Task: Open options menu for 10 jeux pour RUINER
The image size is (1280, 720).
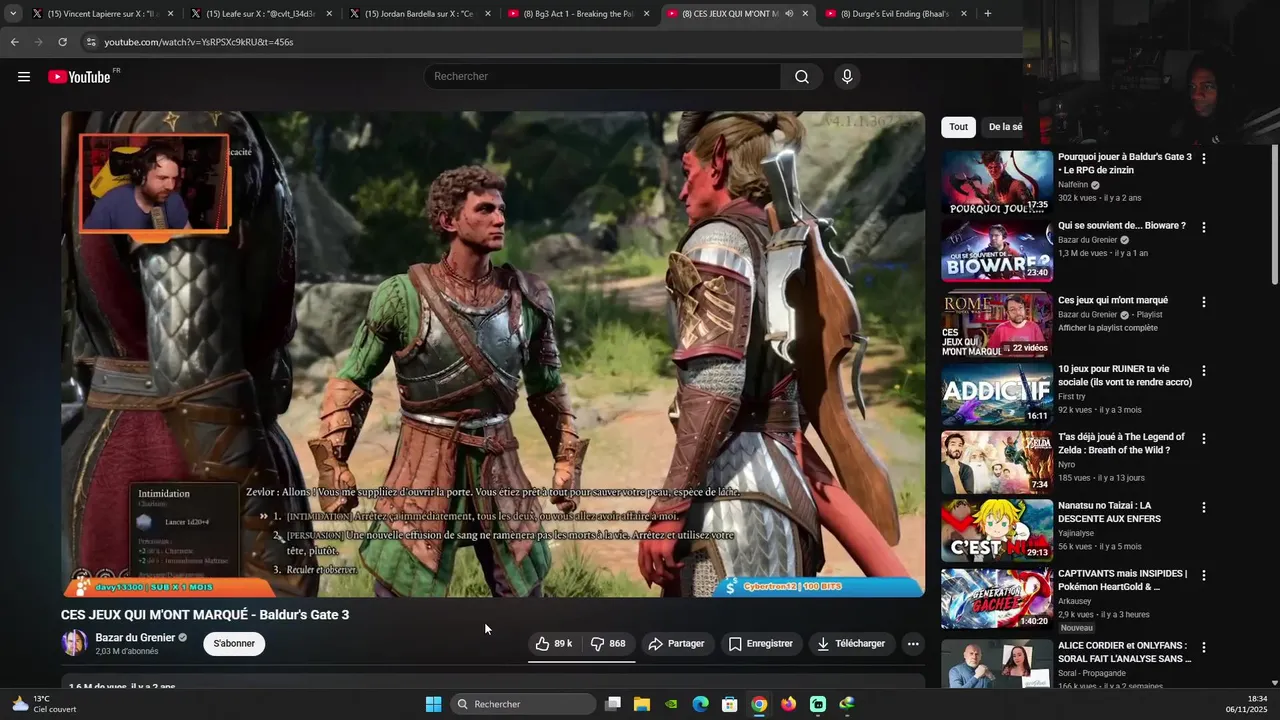Action: pyautogui.click(x=1204, y=371)
